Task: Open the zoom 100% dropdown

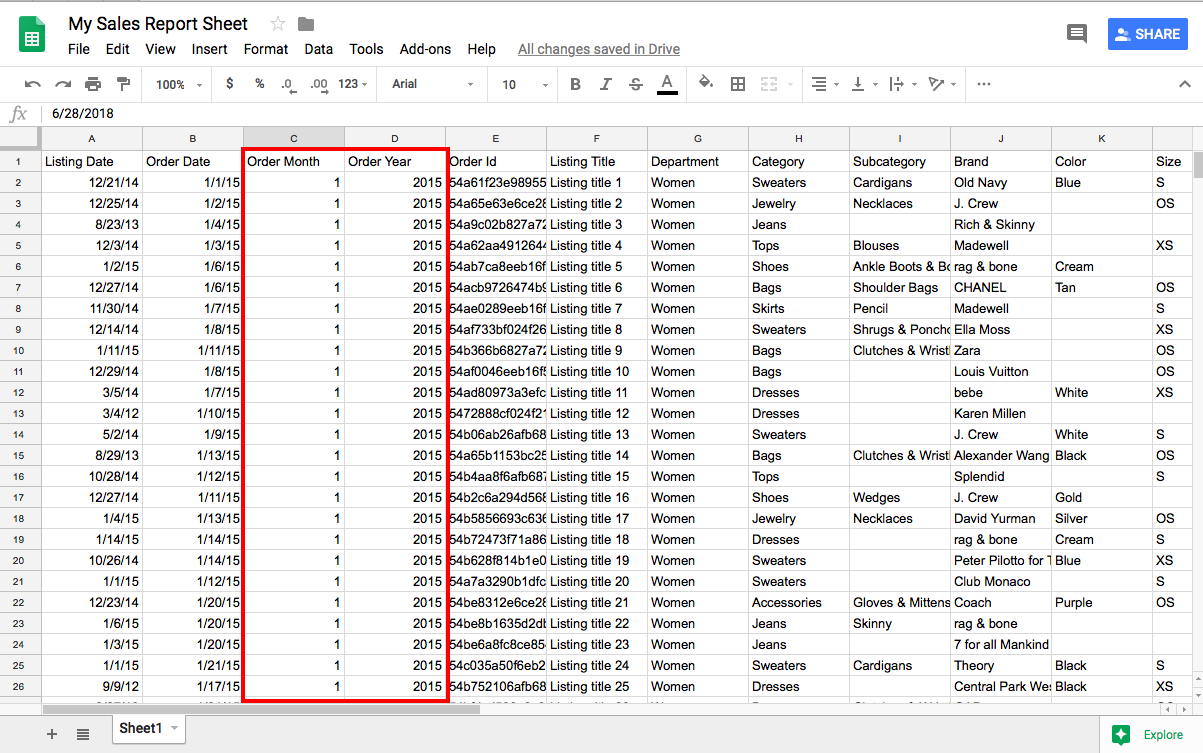Action: coord(178,85)
